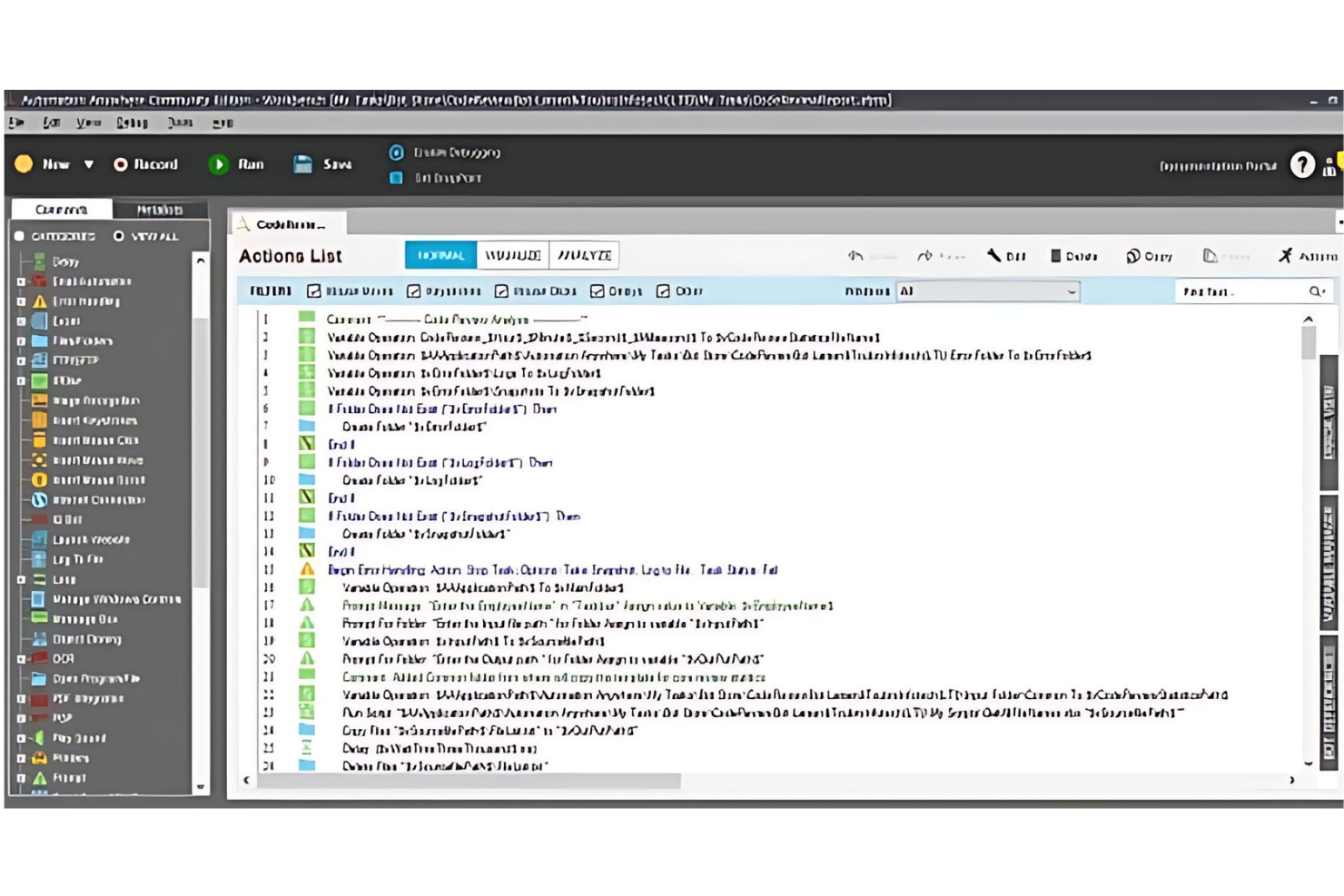Screen dimensions: 1344x896
Task: Open help using the question mark icon
Action: pos(1303,164)
